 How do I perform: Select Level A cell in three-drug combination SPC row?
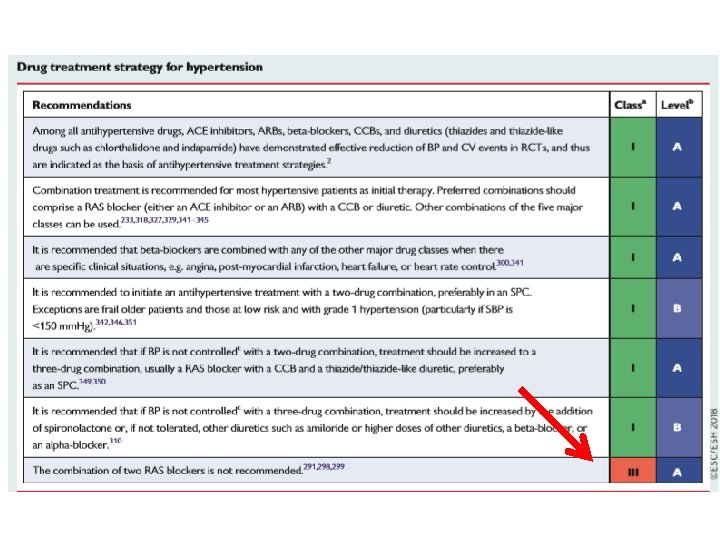679,368
